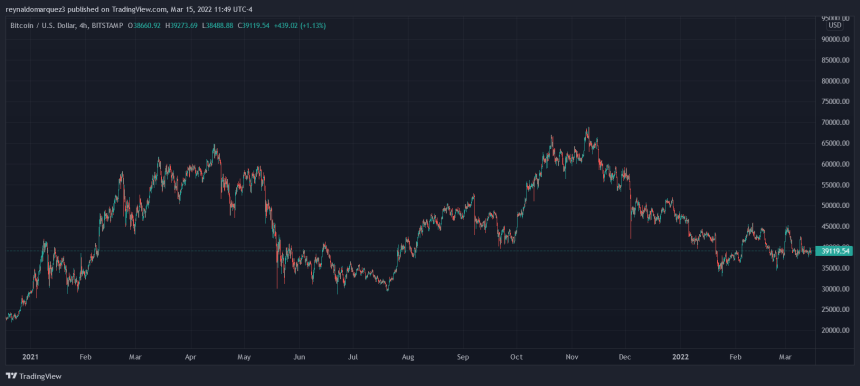Click the Oct time axis label
860x386 pixels.
pos(516,357)
